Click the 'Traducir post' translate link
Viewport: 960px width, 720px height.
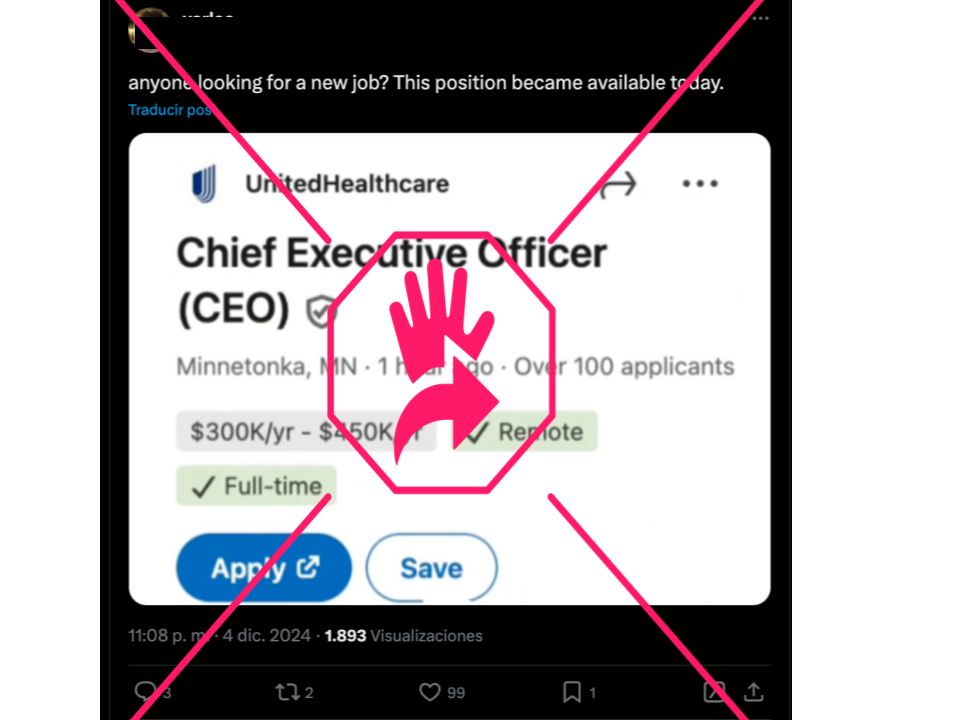click(170, 110)
